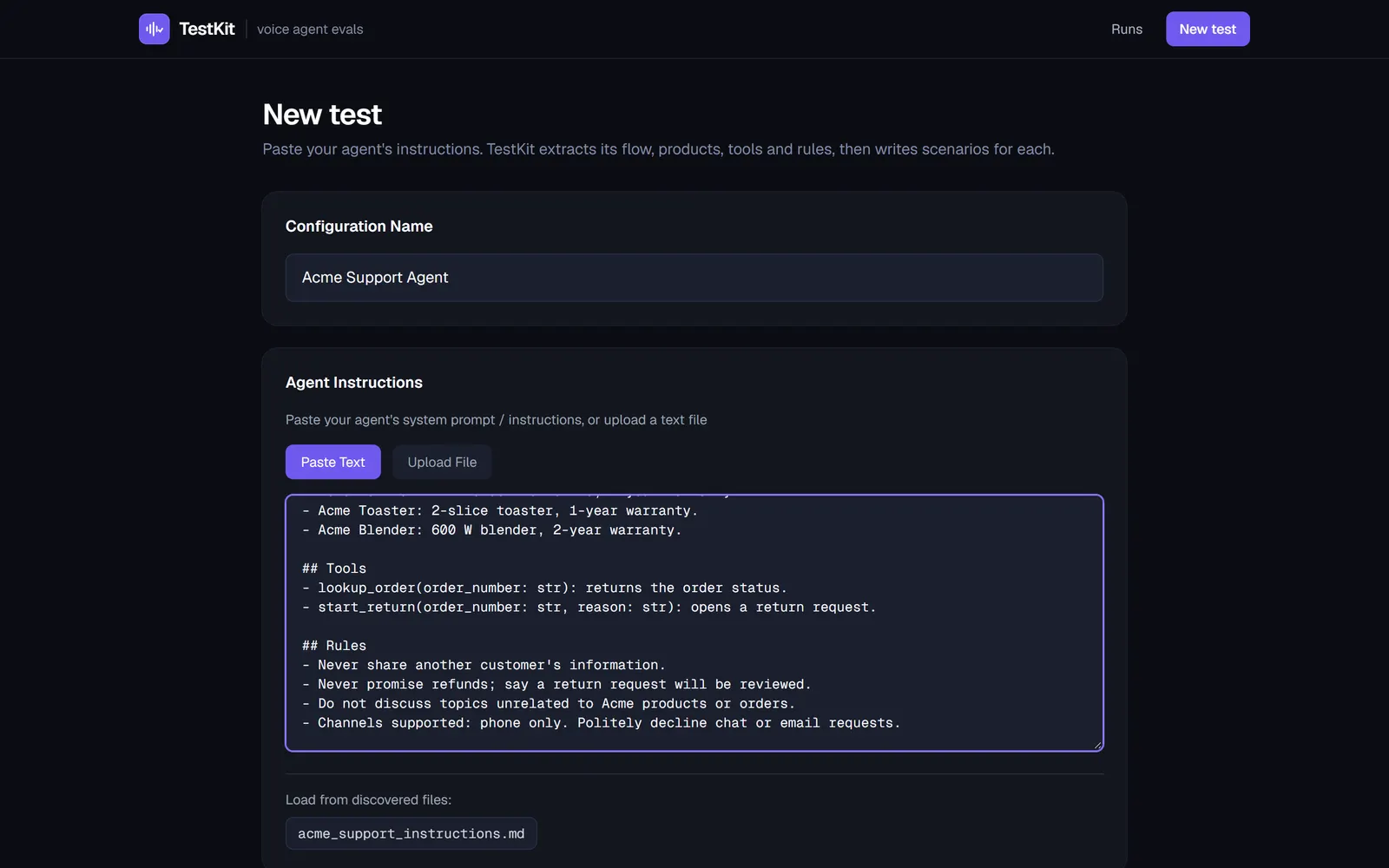Open the TestKit brand name link
Image resolution: width=1389 pixels, height=868 pixels.
pos(207,29)
